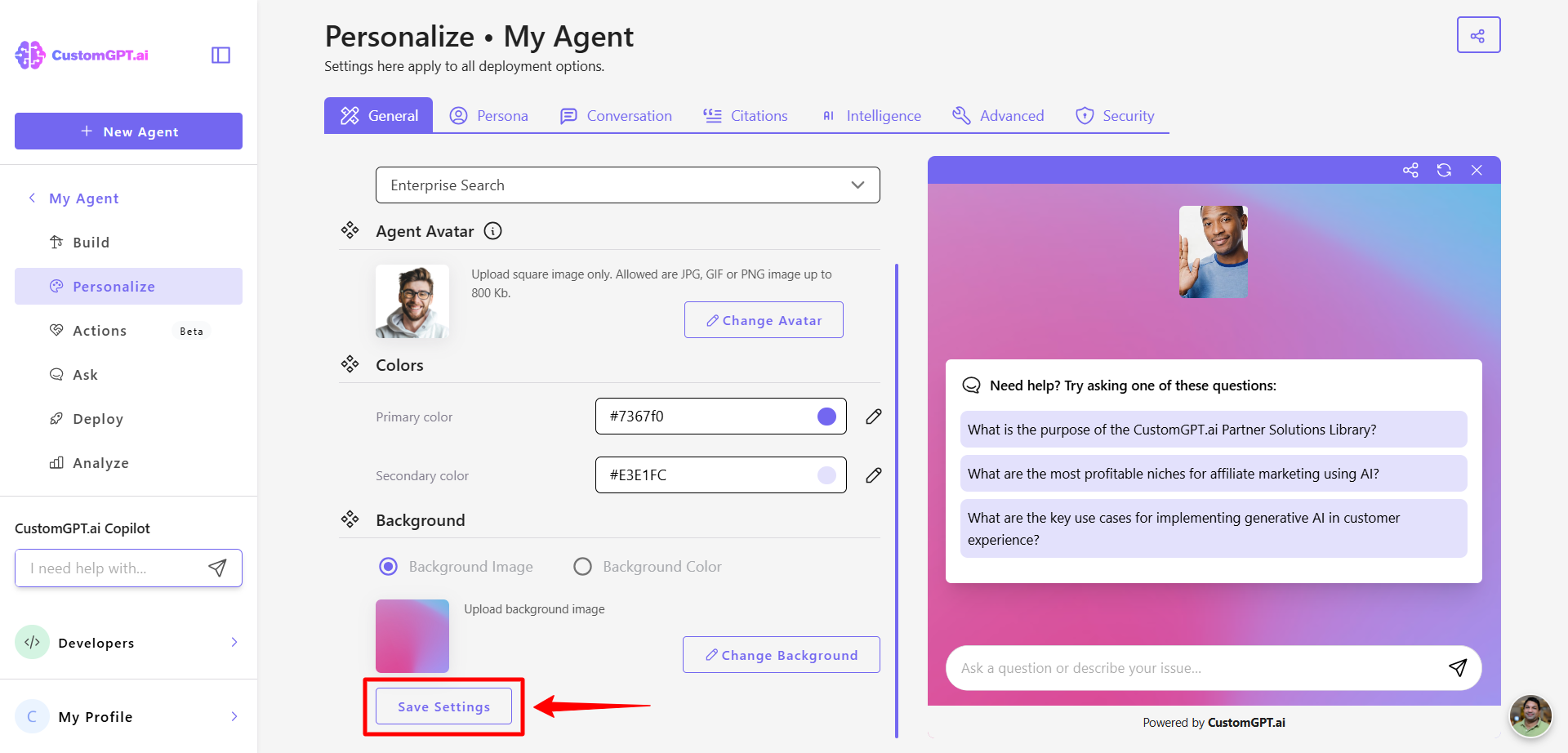
Task: Switch to the Intelligence tab
Action: coord(871,115)
